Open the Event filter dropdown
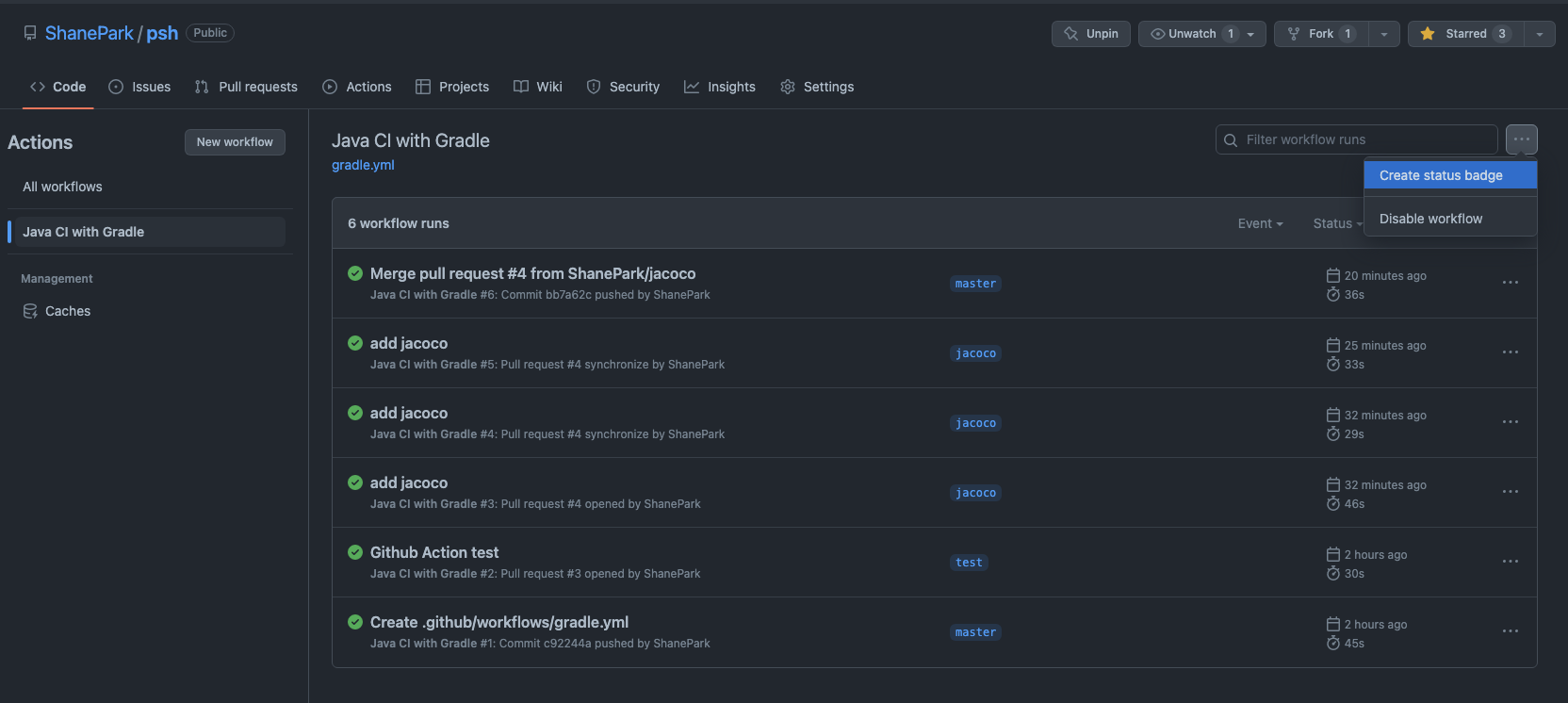Screen dimensions: 1568x703 (x=1261, y=223)
